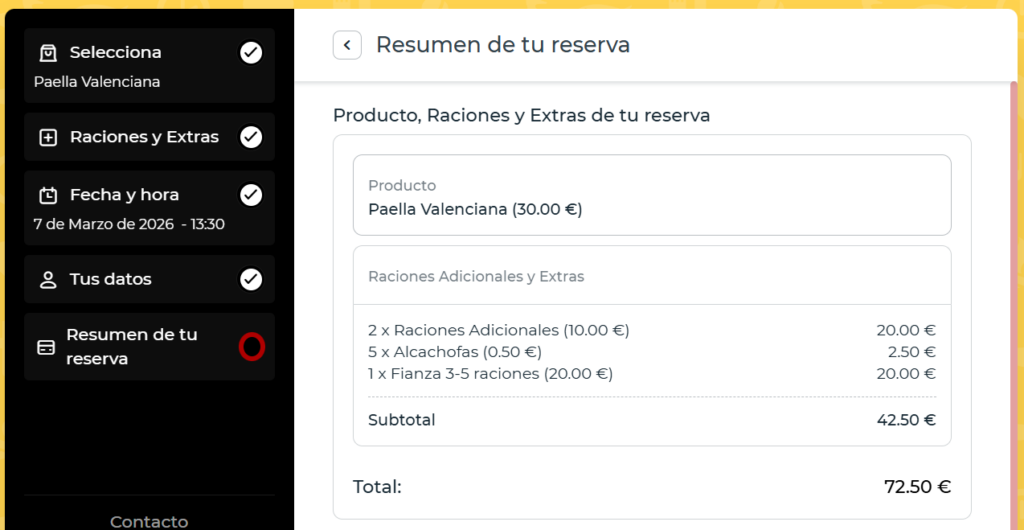The height and width of the screenshot is (530, 1024).
Task: Switch to the Tus datos step
Action: (x=110, y=279)
